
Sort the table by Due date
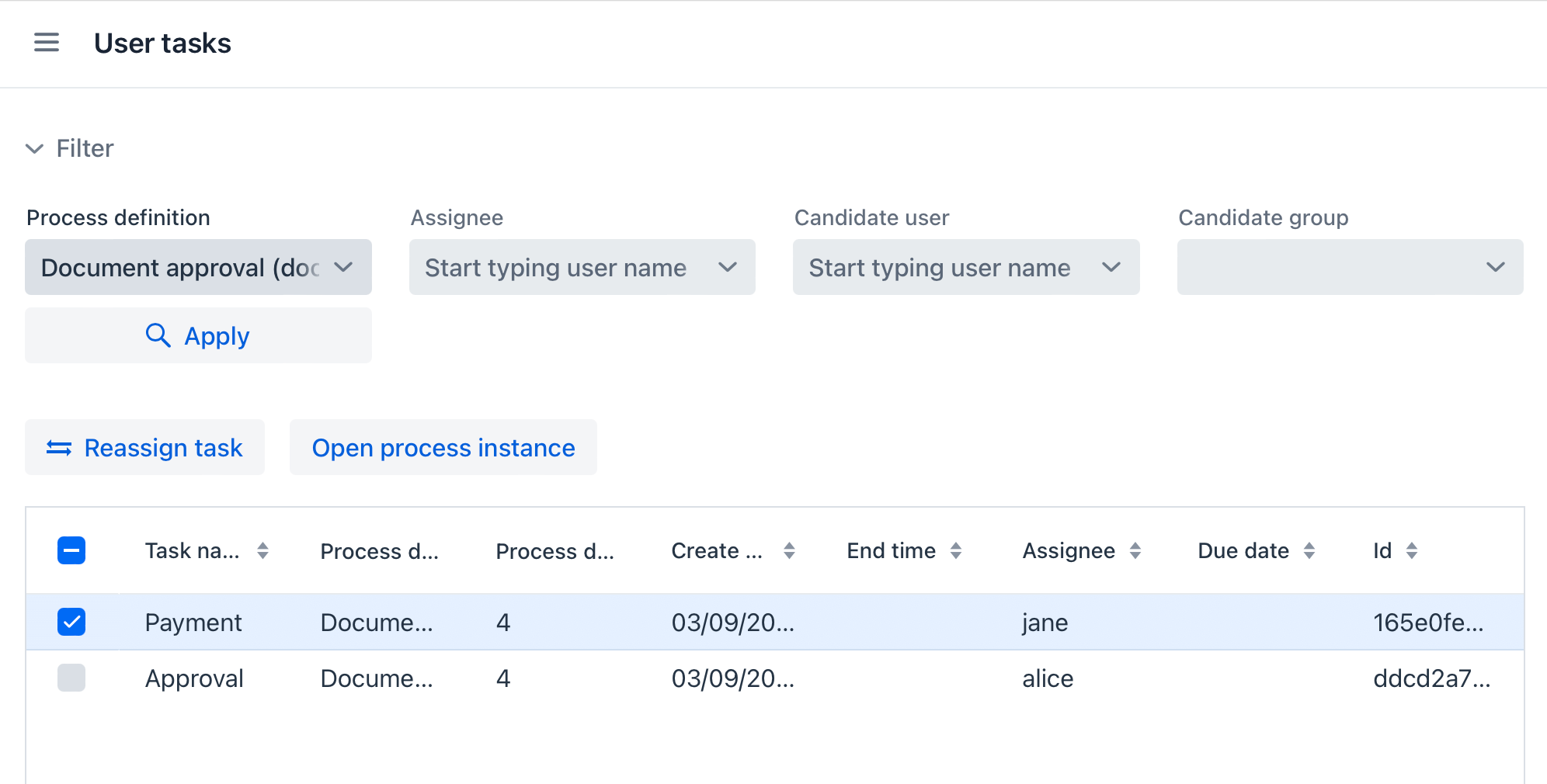[x=1310, y=550]
